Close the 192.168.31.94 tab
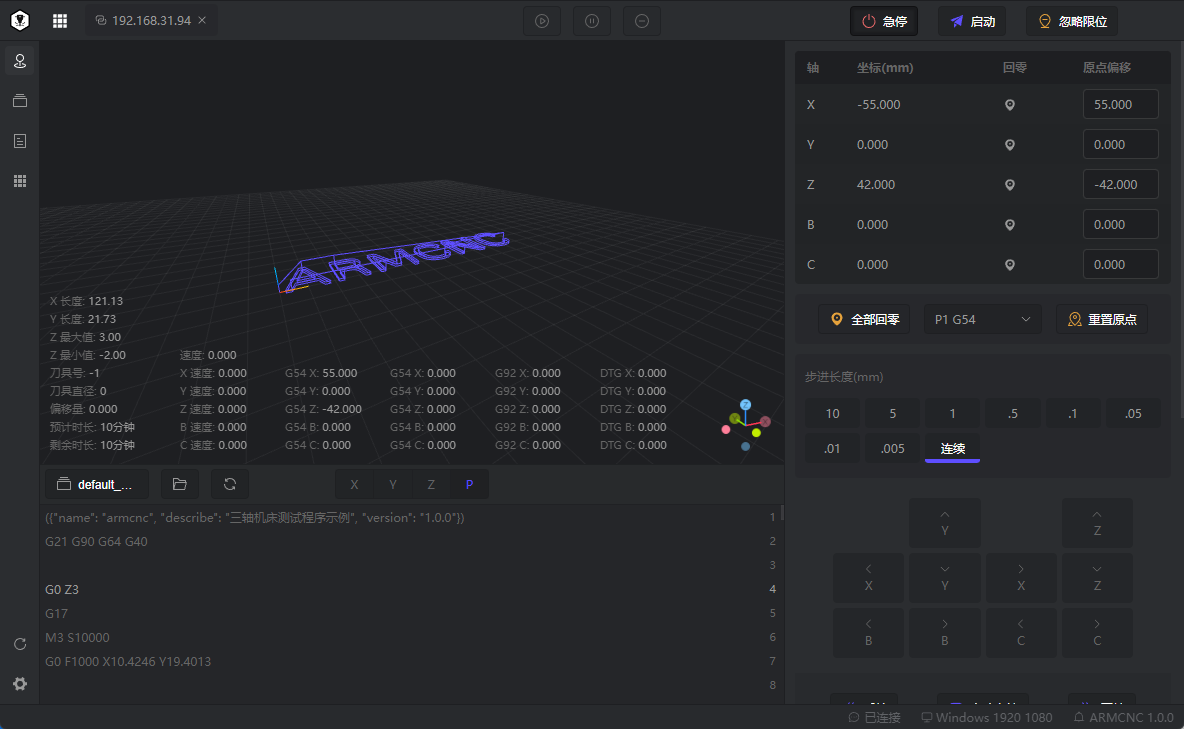 pos(202,20)
